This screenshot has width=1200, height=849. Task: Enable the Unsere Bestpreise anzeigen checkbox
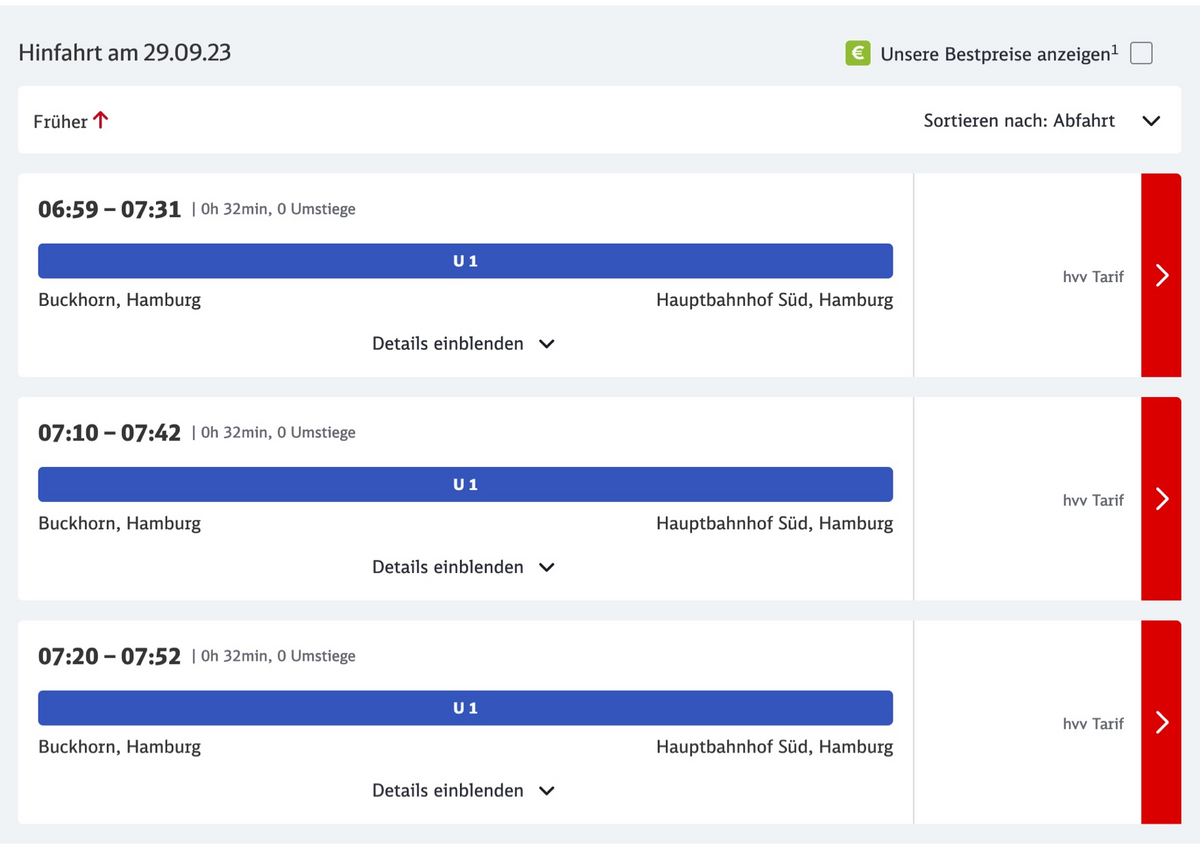[x=1141, y=54]
